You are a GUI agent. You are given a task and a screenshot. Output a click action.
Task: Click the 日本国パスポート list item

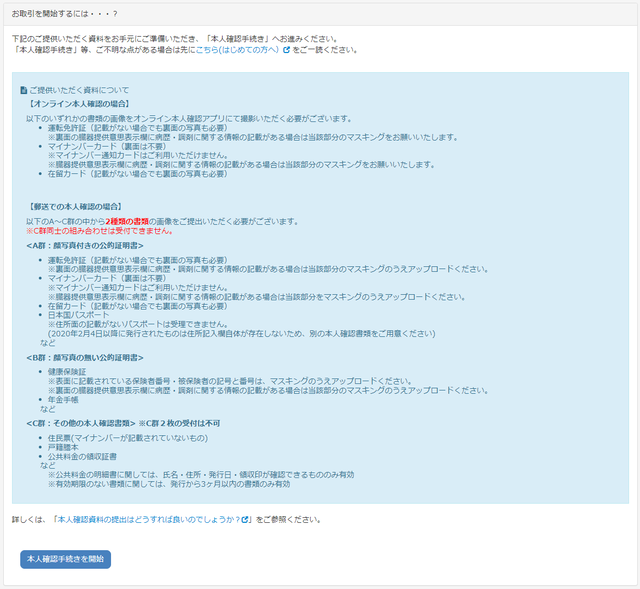point(78,315)
